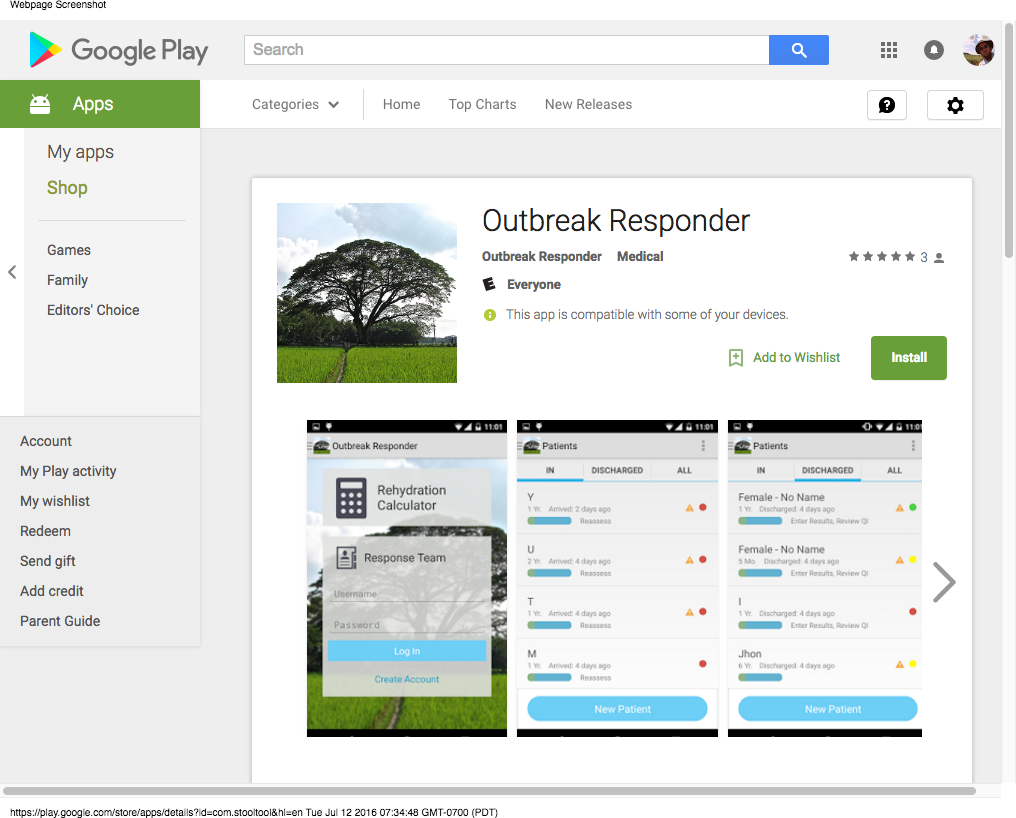The image size is (1016, 818).
Task: Open the notifications bell icon
Action: [933, 50]
